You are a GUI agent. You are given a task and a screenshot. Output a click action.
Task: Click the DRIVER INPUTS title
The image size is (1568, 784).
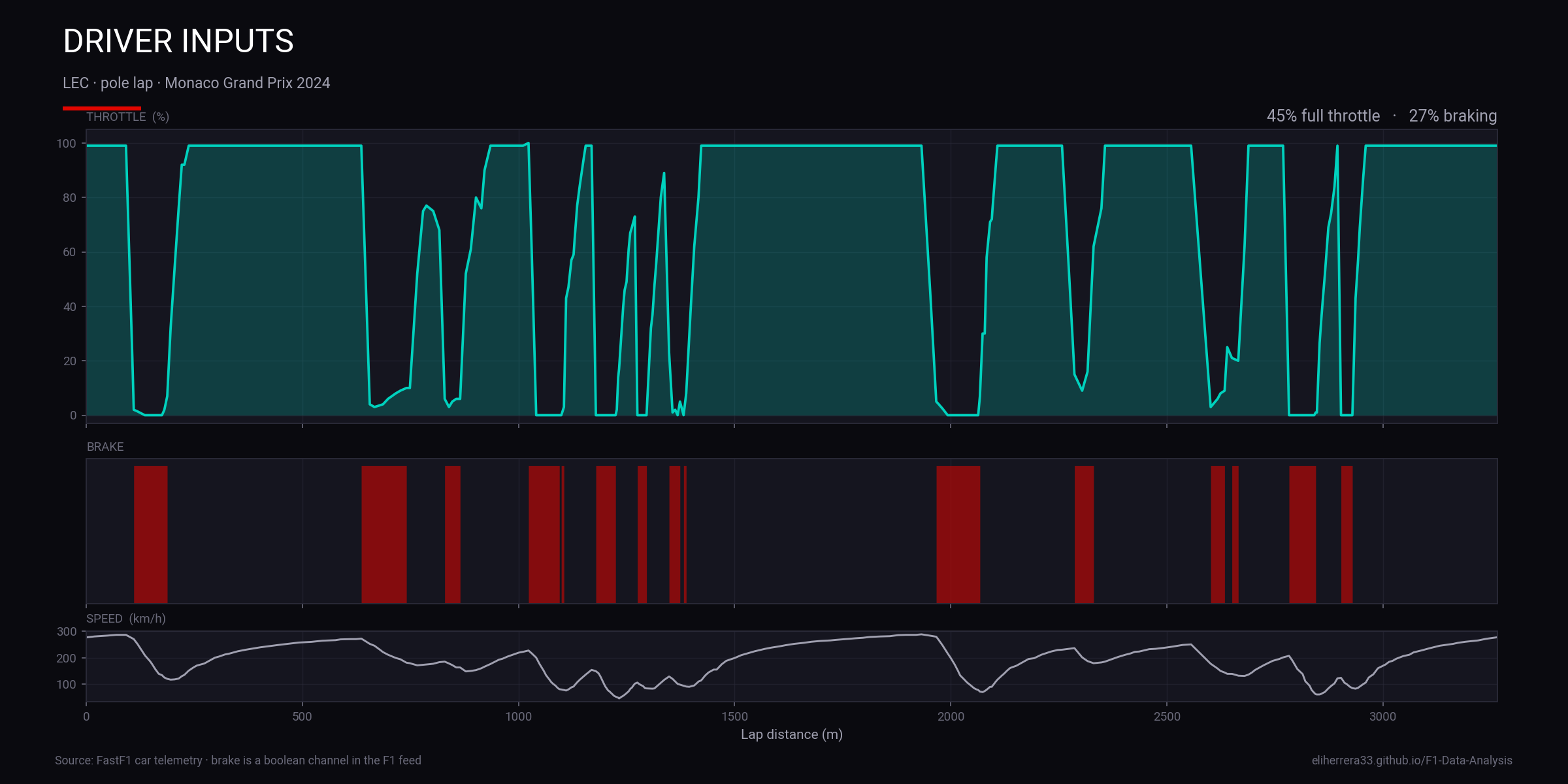178,41
